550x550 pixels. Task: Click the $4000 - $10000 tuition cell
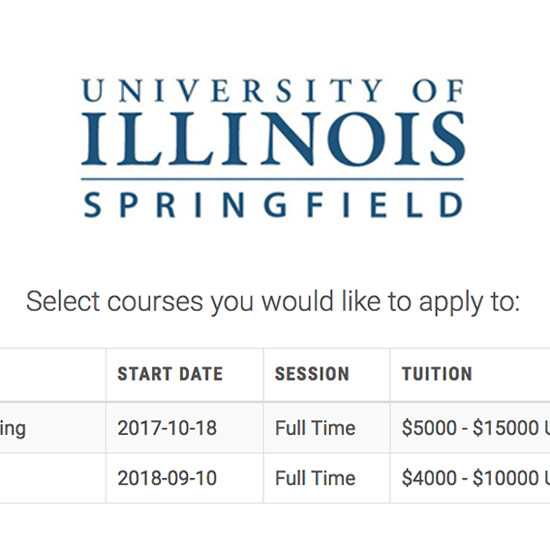click(x=470, y=478)
